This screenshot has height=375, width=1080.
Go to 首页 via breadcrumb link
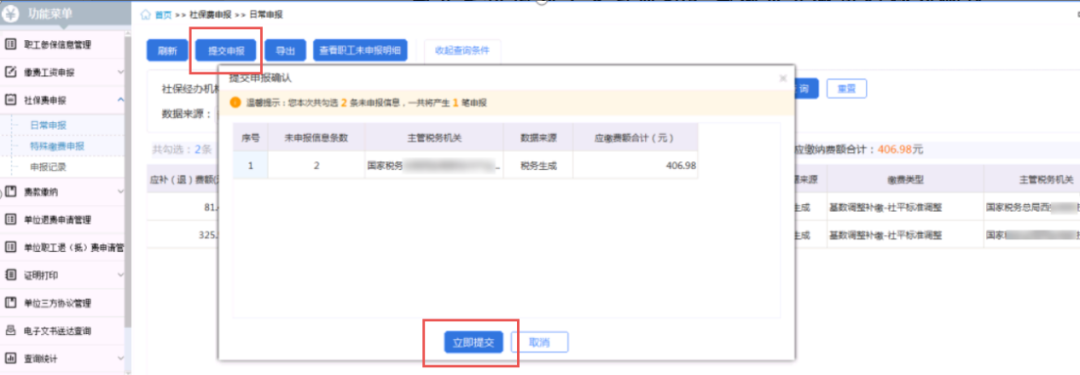[163, 14]
